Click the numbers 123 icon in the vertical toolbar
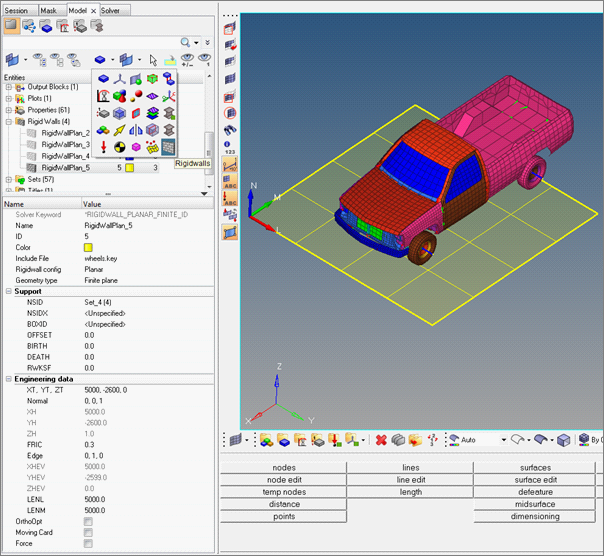Screen dimensions: 604x556 click(x=229, y=148)
